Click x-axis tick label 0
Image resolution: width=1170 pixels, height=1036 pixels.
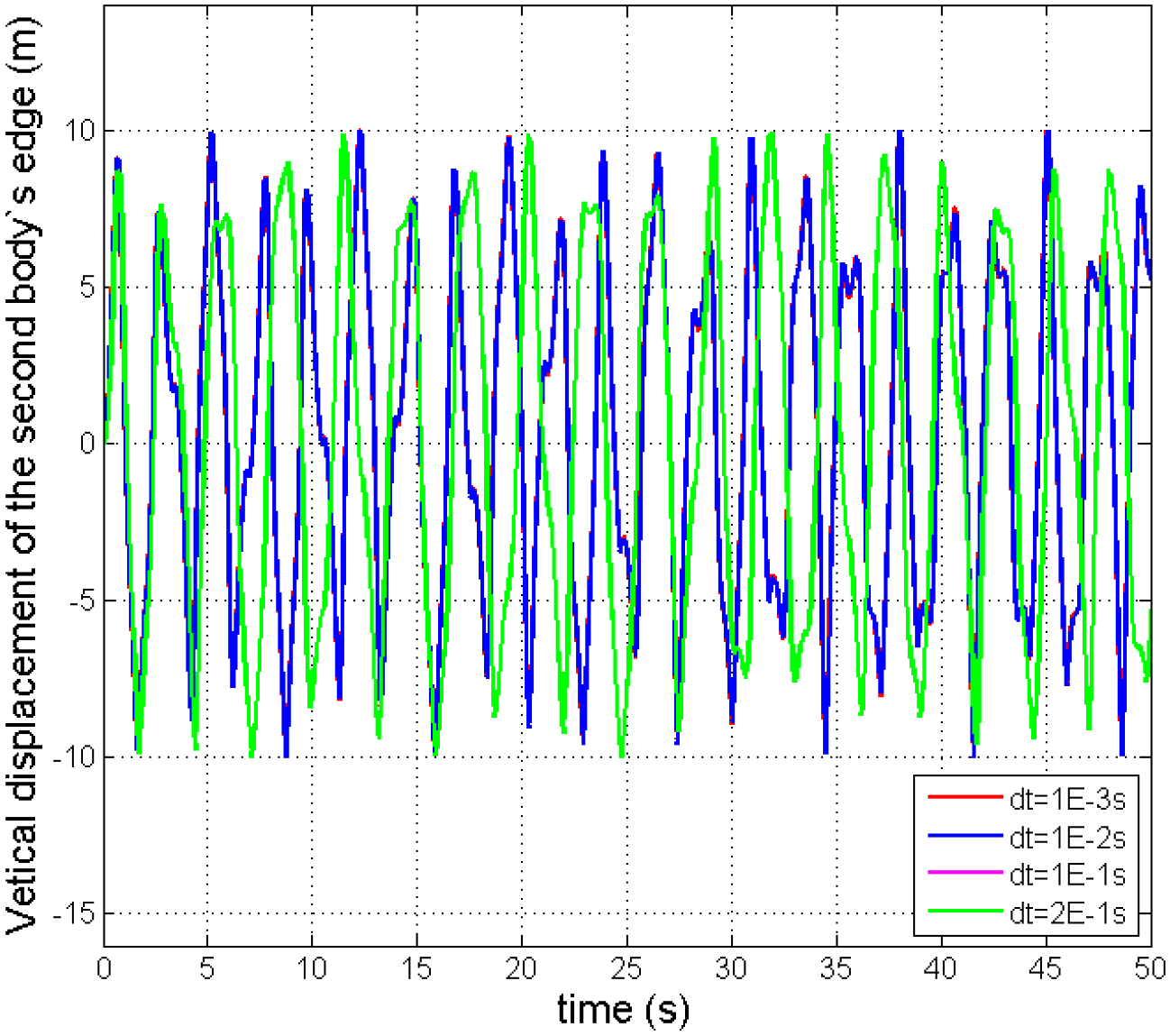coord(105,969)
